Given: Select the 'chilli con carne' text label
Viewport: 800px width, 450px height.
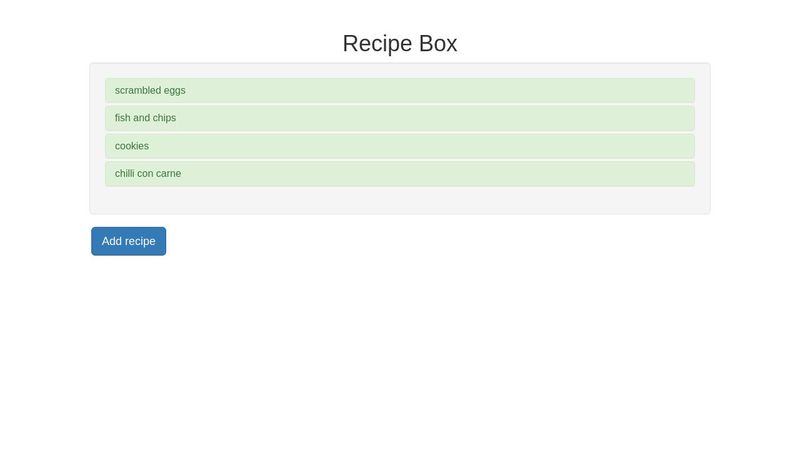Looking at the screenshot, I should click(x=148, y=173).
